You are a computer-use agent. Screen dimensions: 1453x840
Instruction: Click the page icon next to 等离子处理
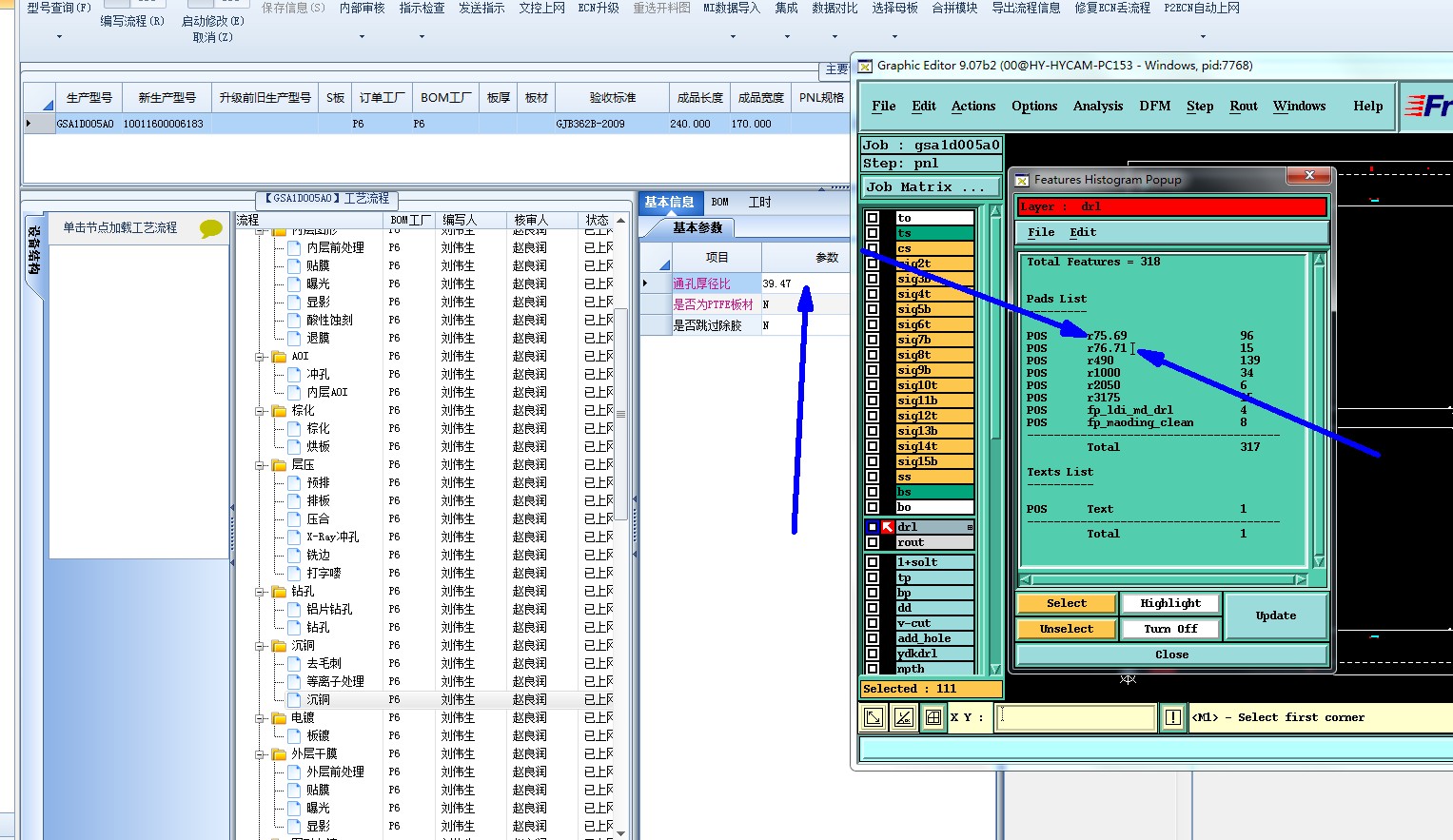tap(294, 682)
